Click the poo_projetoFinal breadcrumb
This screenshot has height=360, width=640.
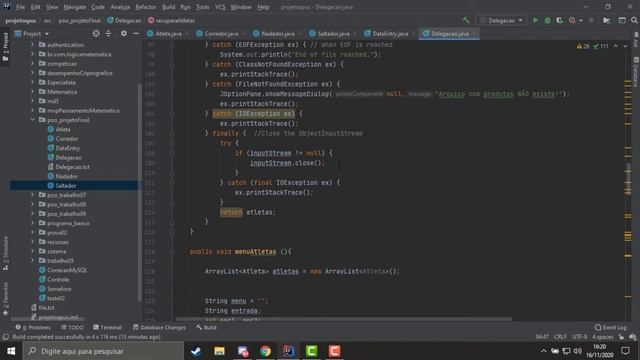[79, 20]
